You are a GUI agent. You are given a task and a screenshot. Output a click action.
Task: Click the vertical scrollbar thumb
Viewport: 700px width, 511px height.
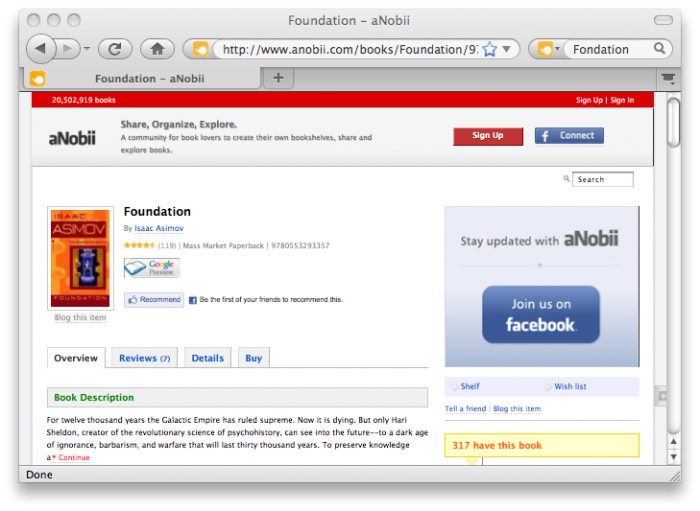[x=673, y=122]
